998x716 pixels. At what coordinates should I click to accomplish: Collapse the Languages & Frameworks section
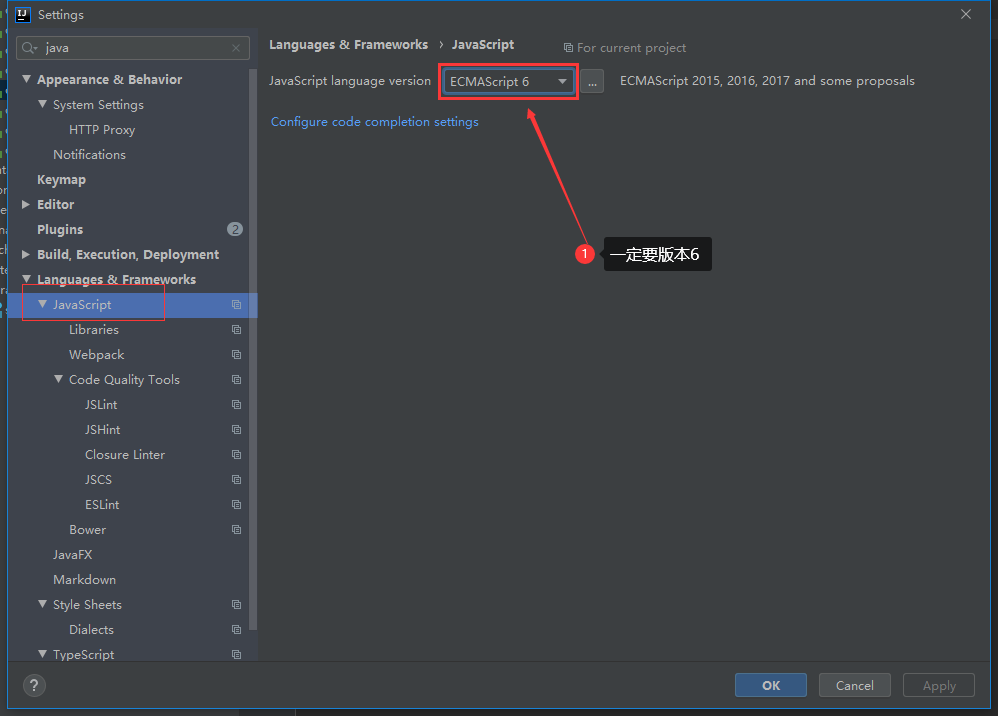tap(26, 279)
